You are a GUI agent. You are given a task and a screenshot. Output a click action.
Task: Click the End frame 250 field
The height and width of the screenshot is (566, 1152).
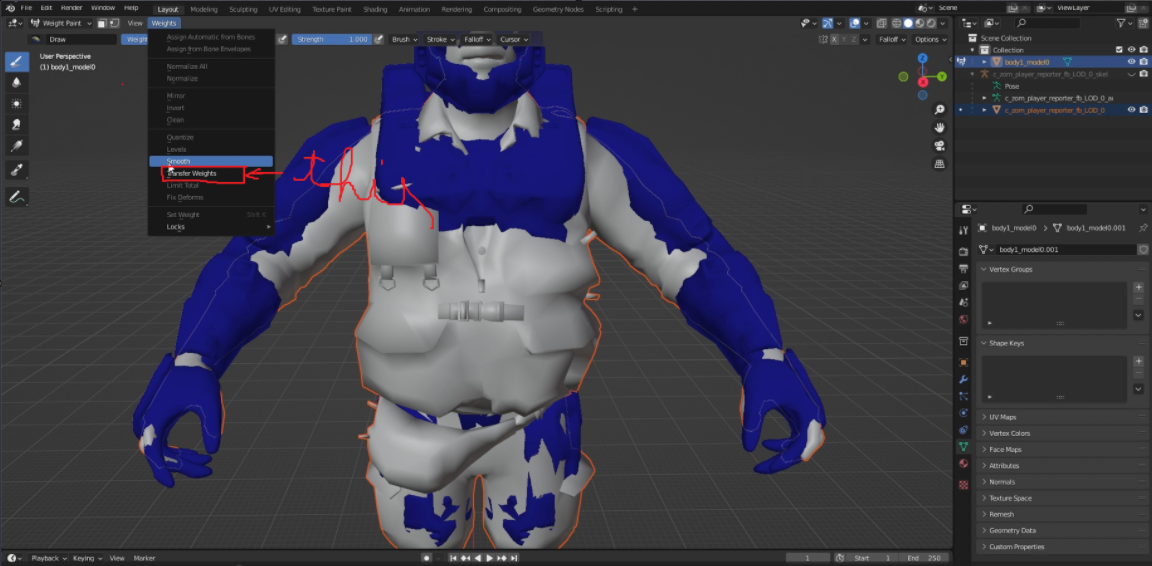point(924,558)
